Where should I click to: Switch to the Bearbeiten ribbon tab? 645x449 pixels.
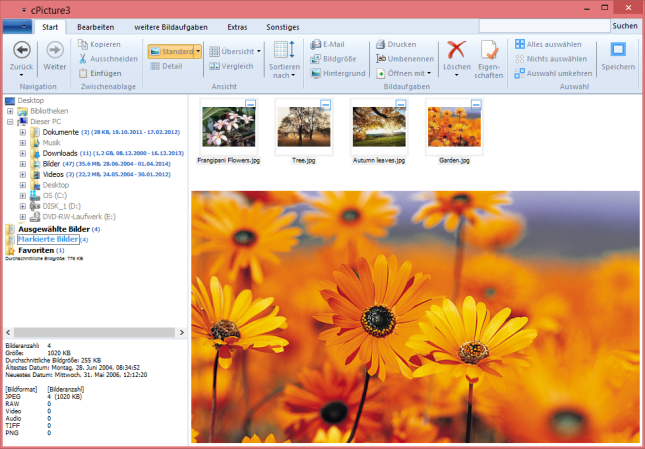tap(96, 25)
